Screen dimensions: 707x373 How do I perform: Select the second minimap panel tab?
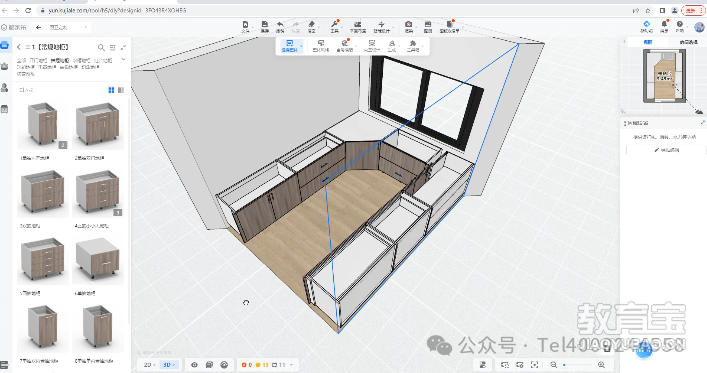pos(688,42)
